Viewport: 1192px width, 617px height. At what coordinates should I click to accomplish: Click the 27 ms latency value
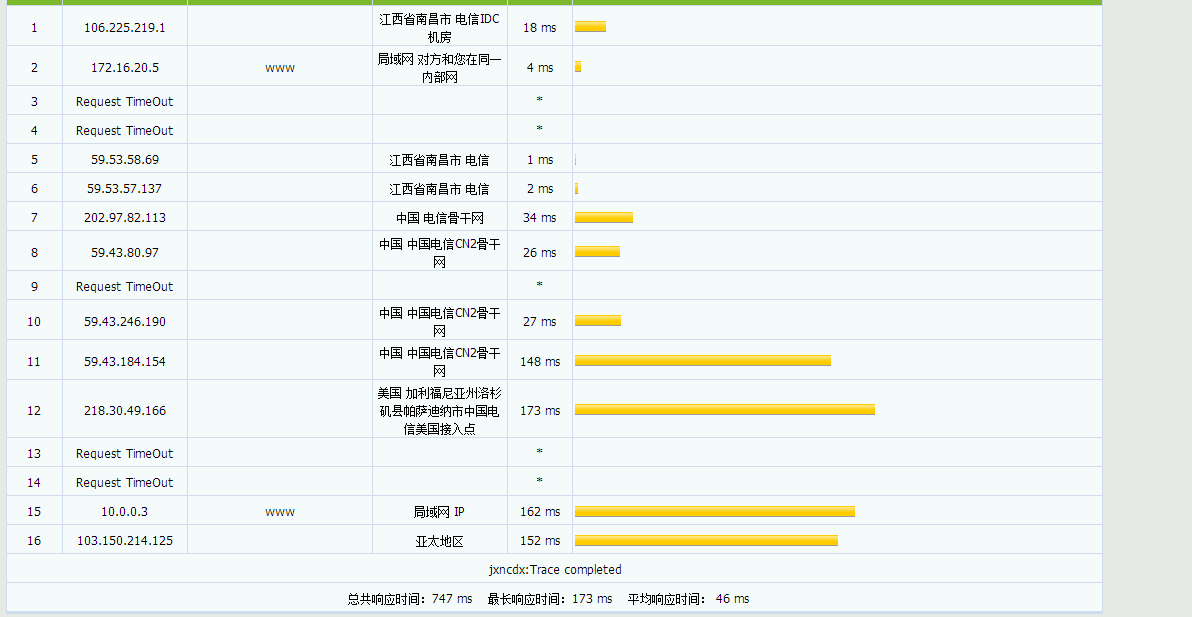540,321
